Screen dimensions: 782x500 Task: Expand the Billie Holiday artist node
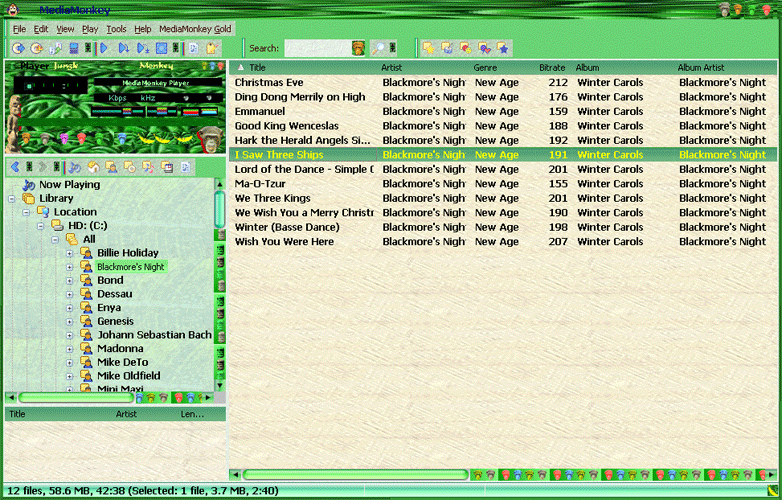click(x=69, y=253)
